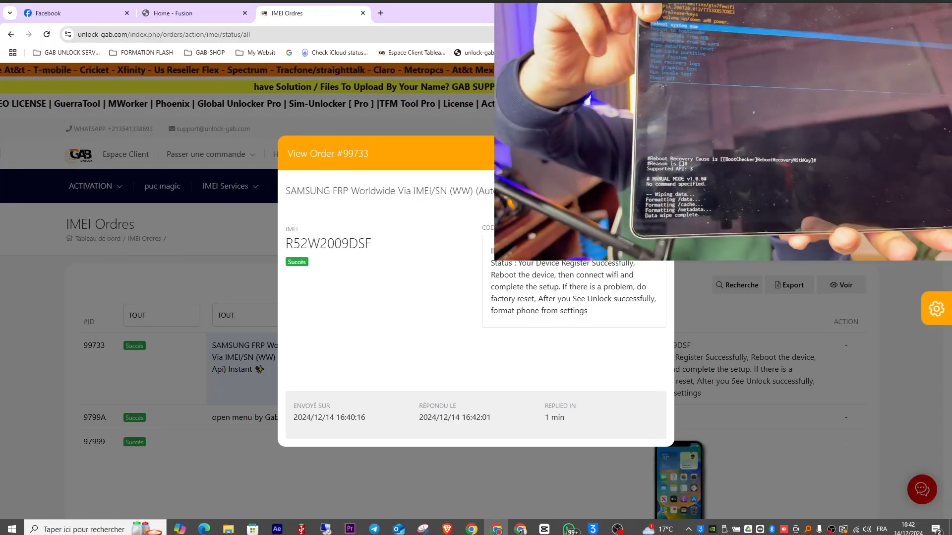Open the notification center icon
The height and width of the screenshot is (535, 952).
coord(937,529)
